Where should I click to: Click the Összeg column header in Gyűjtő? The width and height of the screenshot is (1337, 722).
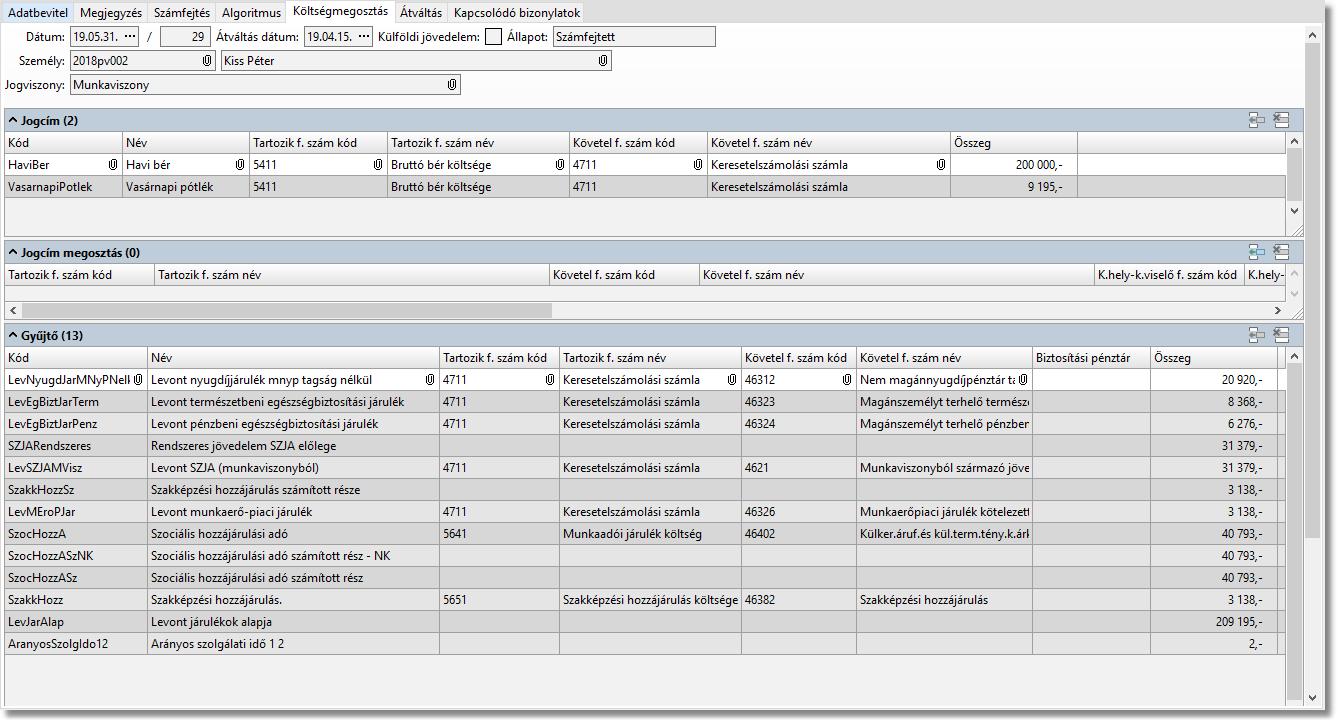[1213, 358]
